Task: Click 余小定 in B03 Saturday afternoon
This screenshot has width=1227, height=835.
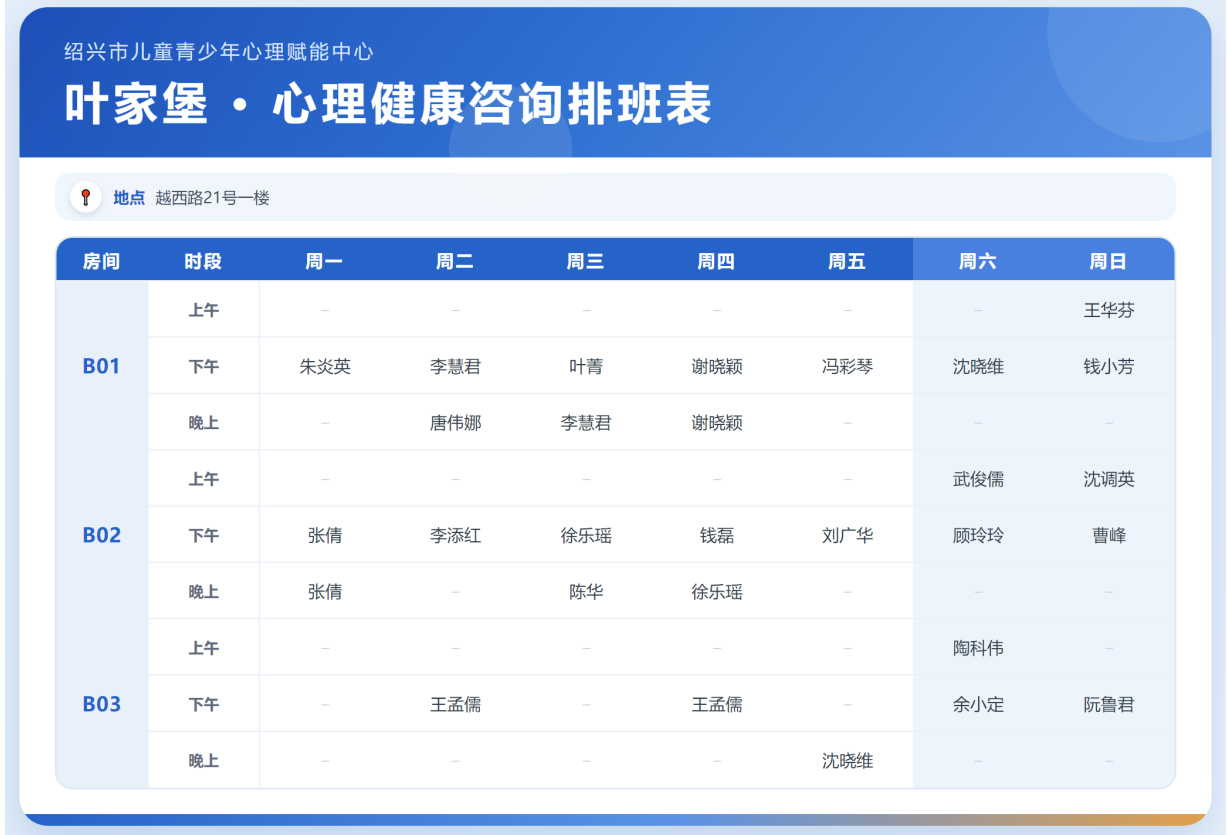Action: tap(978, 705)
